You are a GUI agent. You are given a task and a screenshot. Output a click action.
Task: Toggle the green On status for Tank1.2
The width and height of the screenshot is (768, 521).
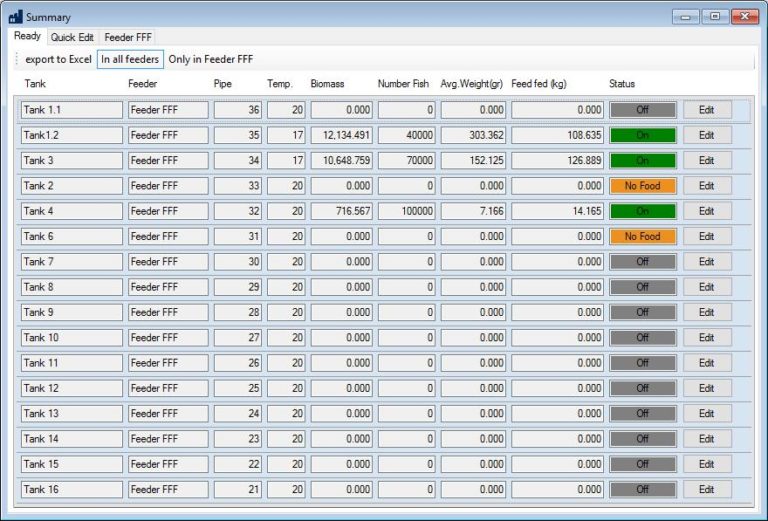(x=642, y=135)
